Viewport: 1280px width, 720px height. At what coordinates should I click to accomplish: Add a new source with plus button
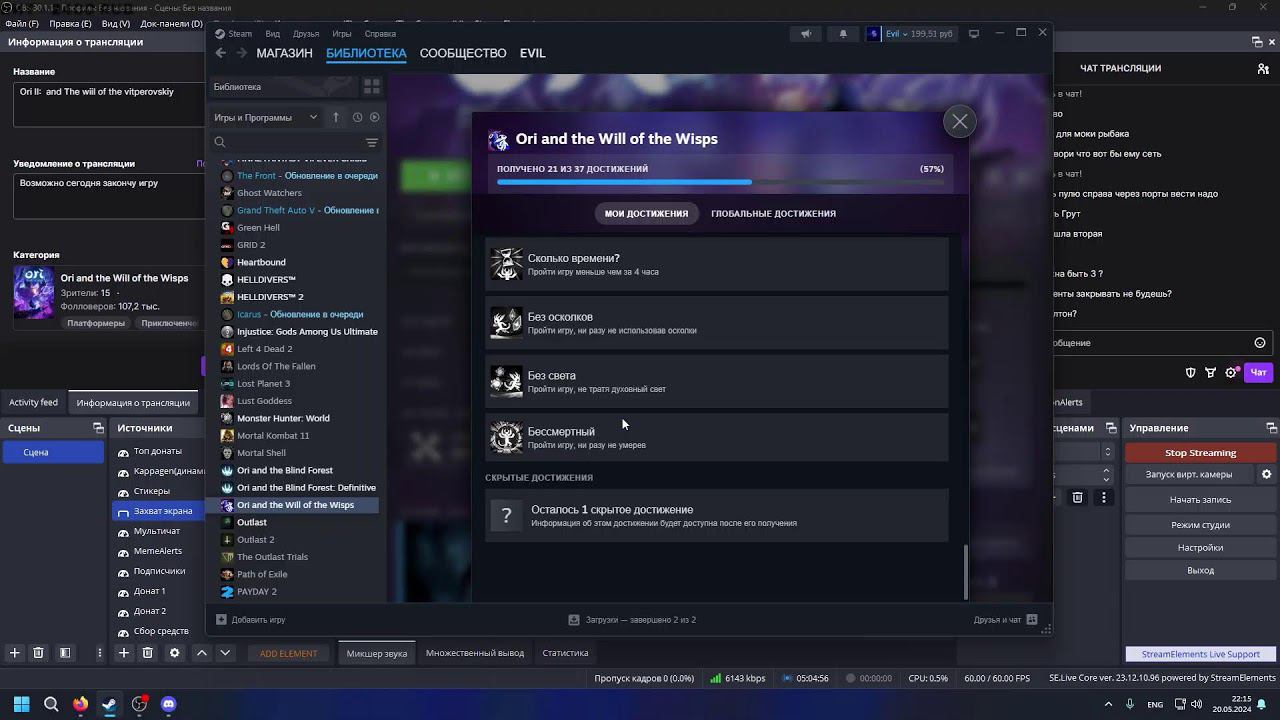123,653
